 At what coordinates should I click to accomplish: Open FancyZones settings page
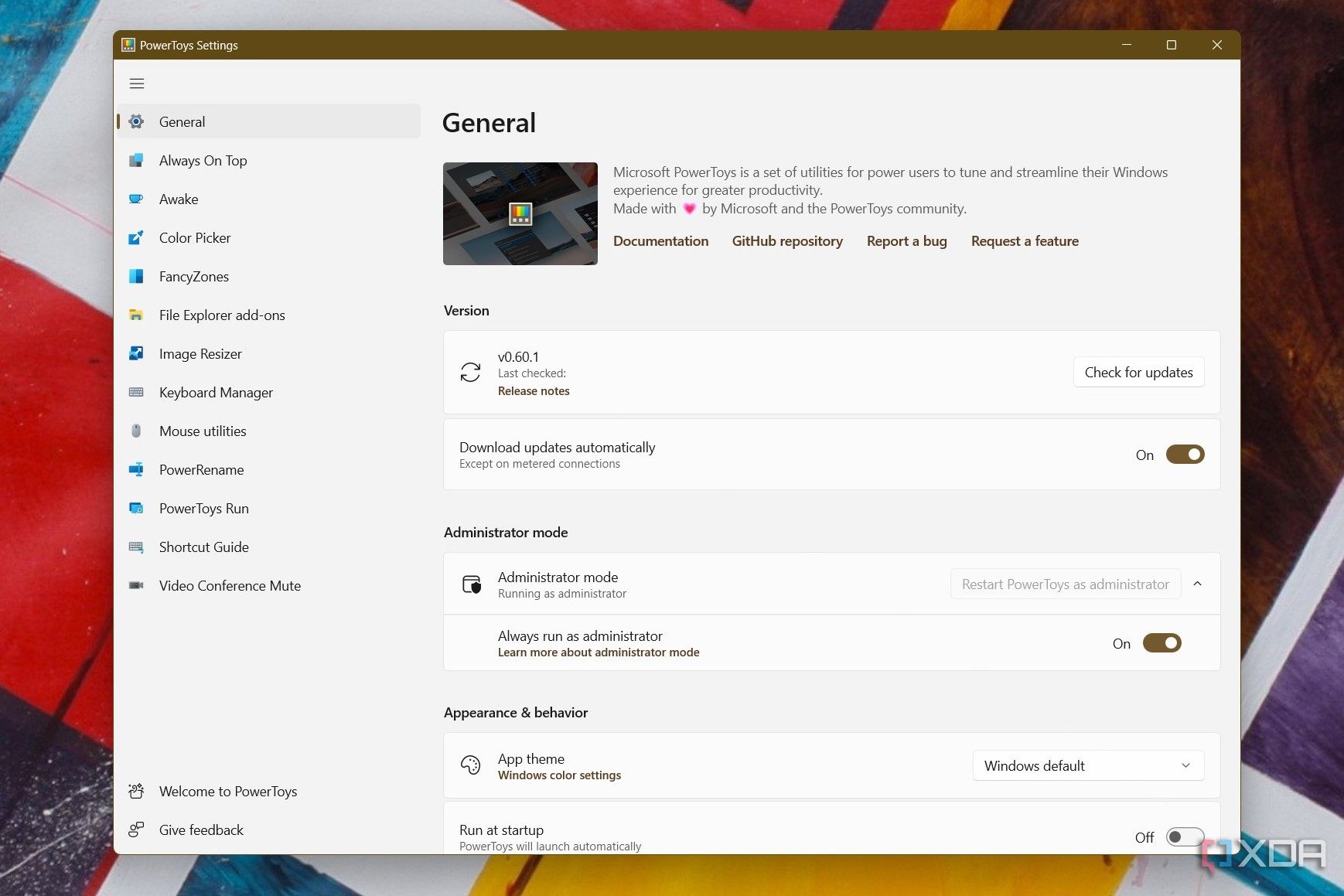(x=268, y=276)
